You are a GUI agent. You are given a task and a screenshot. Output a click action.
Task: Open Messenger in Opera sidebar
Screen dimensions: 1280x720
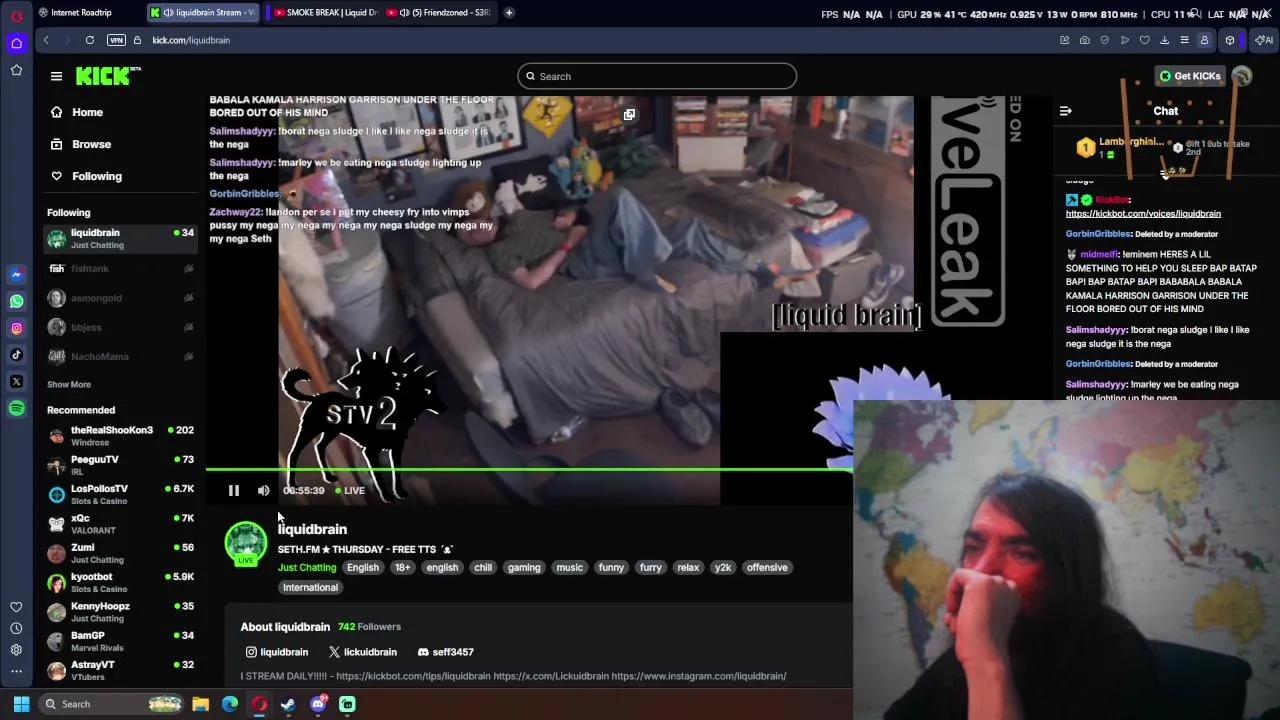tap(16, 275)
